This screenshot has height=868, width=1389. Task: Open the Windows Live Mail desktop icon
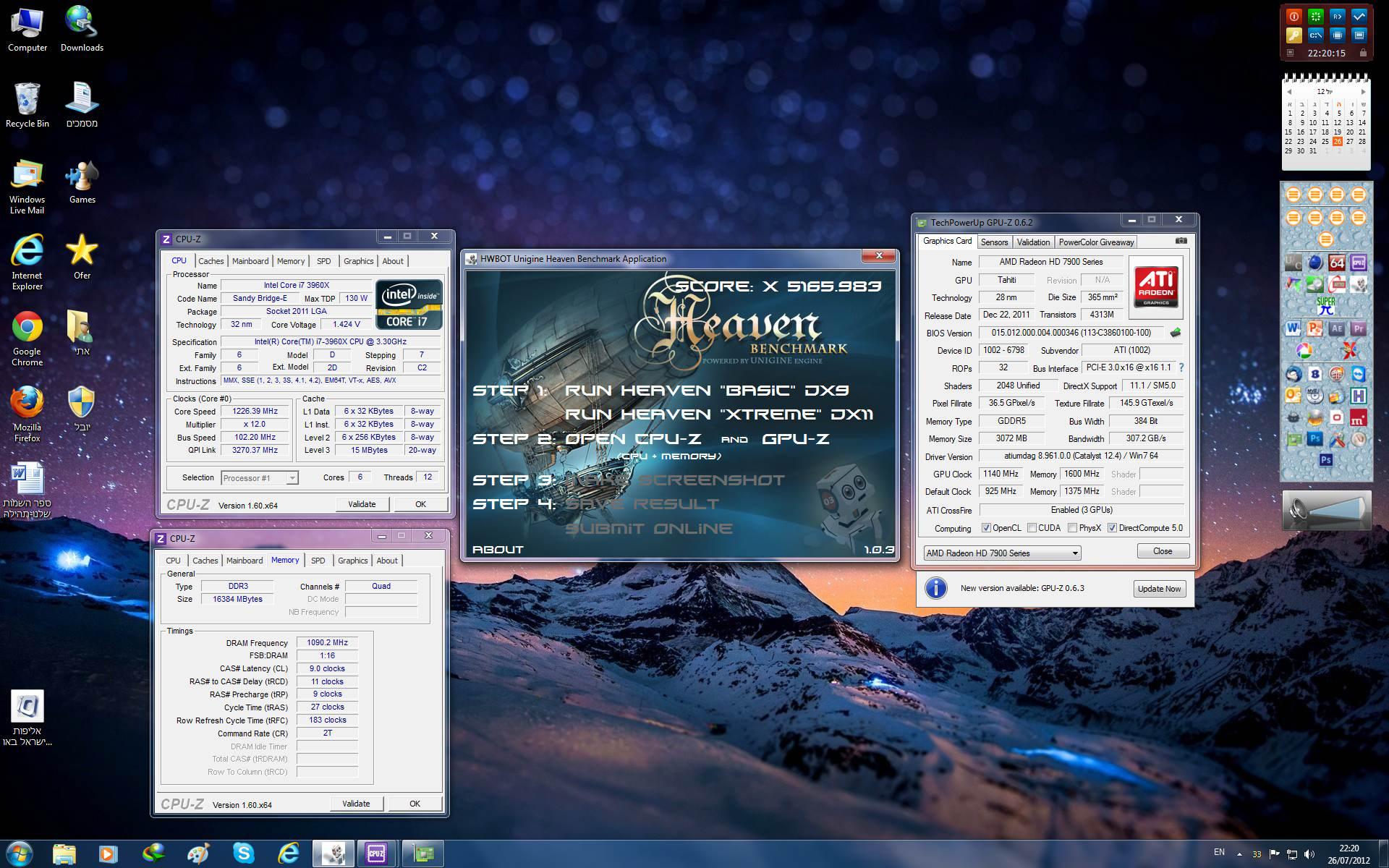[27, 187]
